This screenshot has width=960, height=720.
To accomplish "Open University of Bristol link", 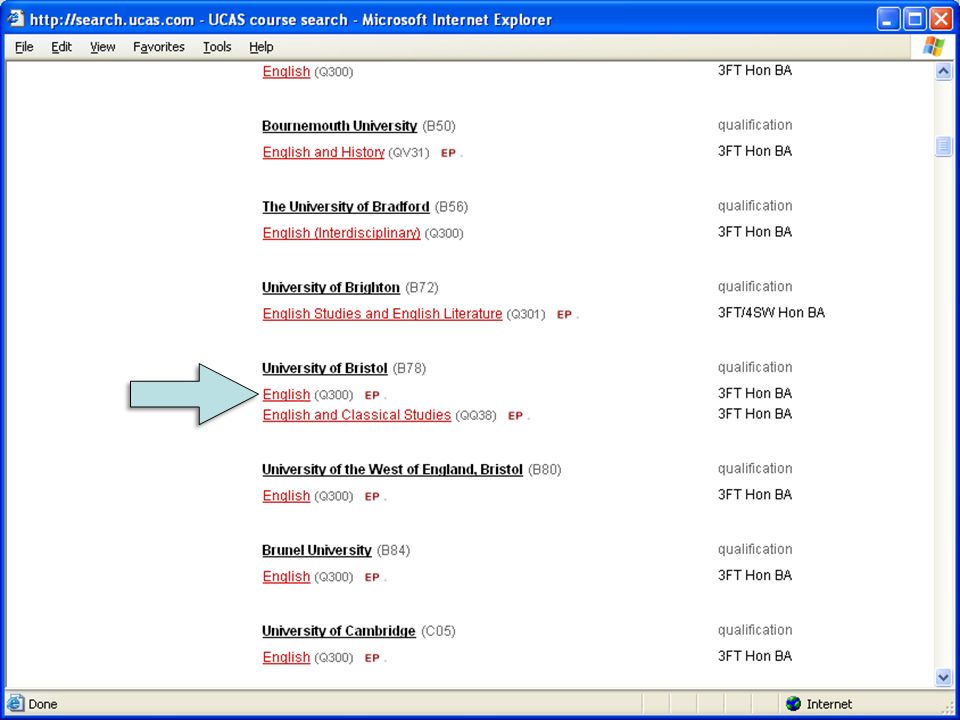I will click(324, 369).
